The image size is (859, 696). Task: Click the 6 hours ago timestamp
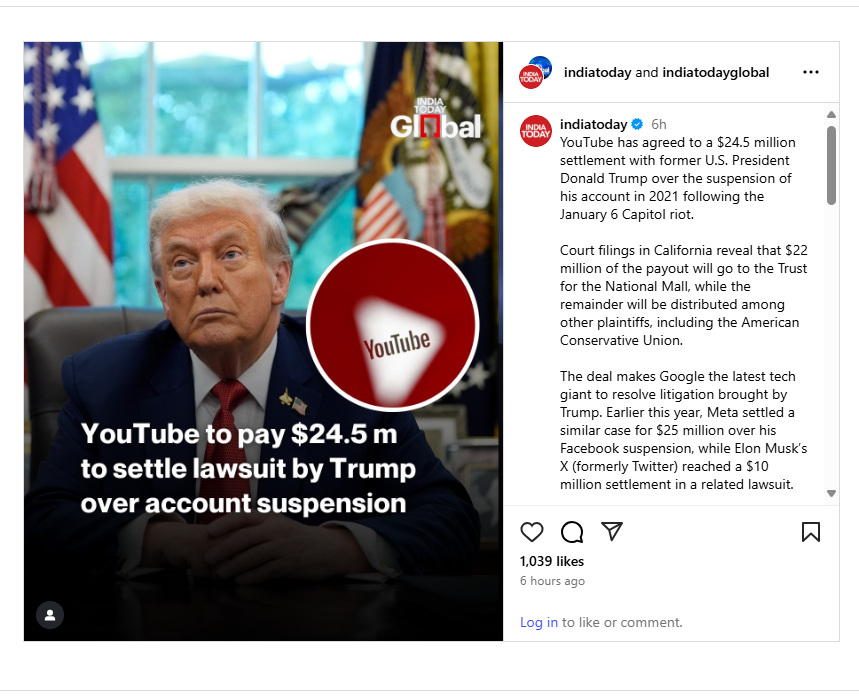click(x=552, y=581)
